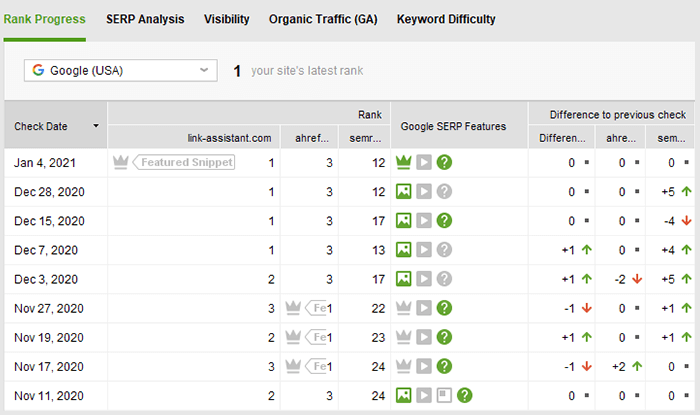
Task: Click the semrush rank 22 in Nov 27, 2020 row
Action: click(x=379, y=308)
